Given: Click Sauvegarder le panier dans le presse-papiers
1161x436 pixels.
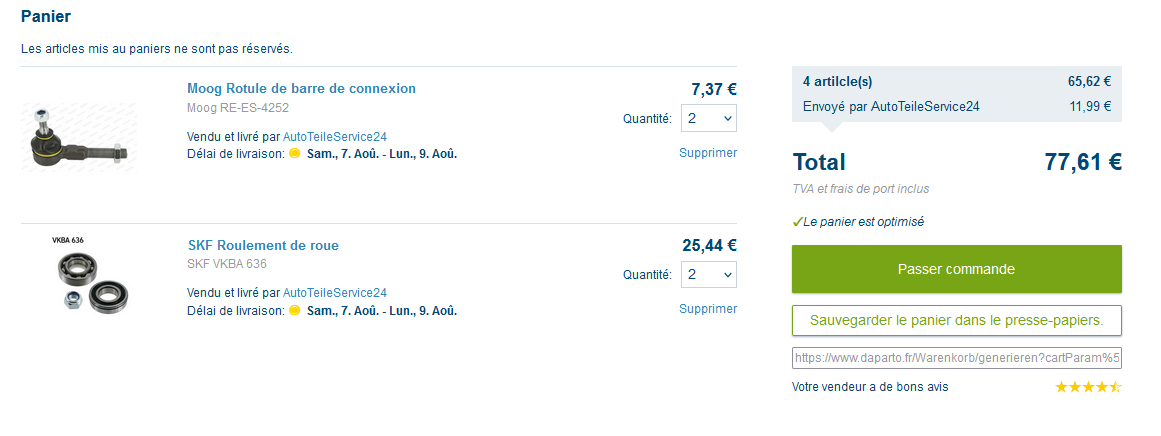Looking at the screenshot, I should (x=956, y=321).
